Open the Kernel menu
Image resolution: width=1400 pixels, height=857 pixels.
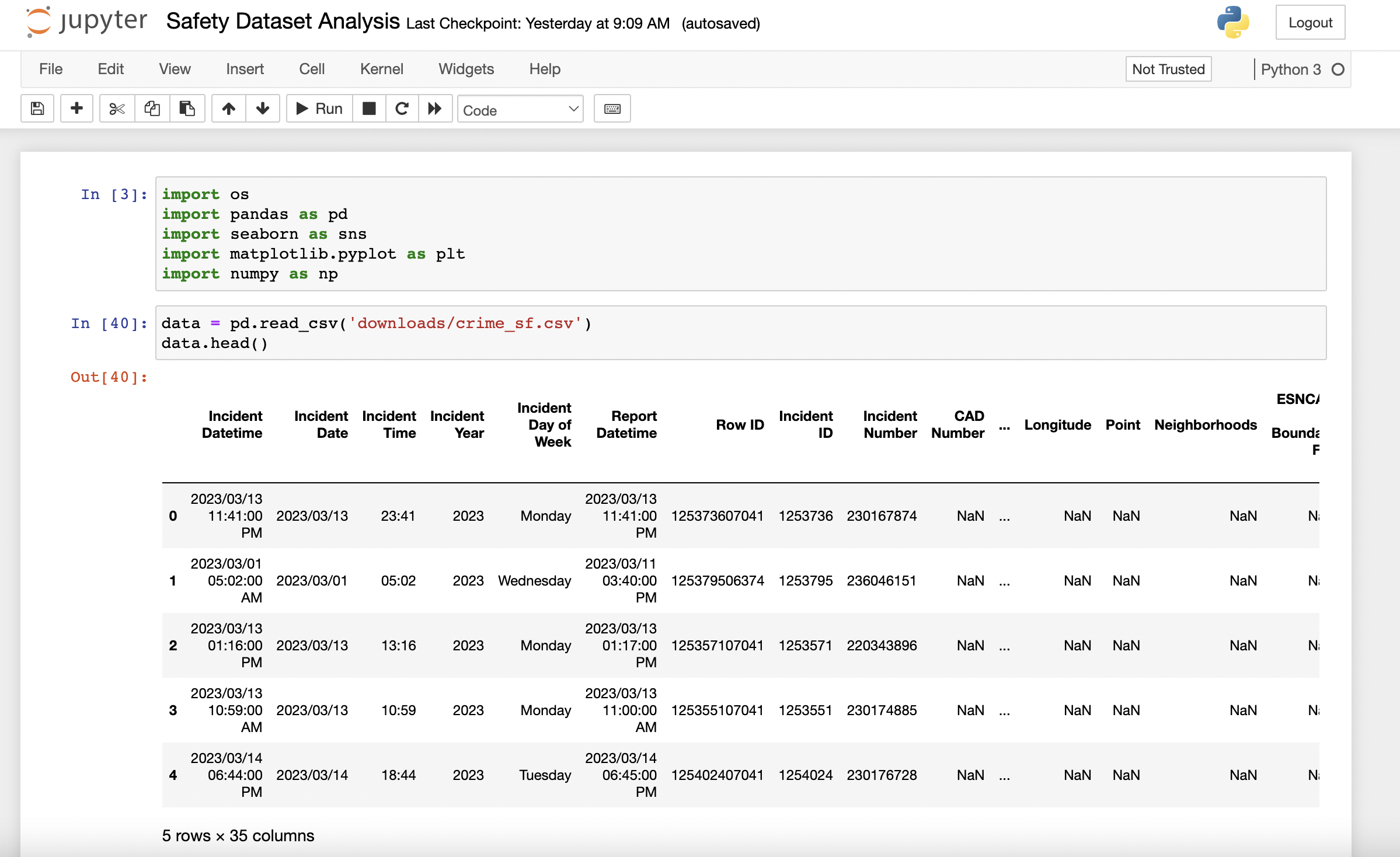(x=381, y=69)
